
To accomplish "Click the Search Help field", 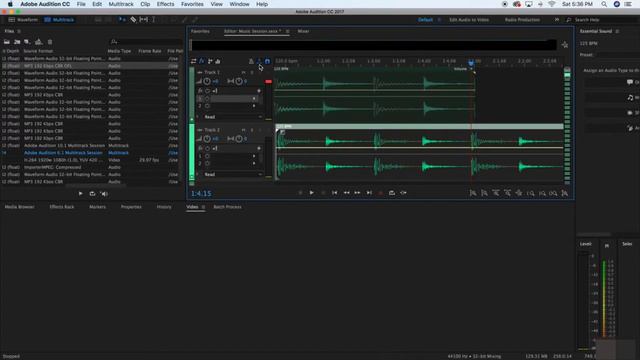I will 603,20.
